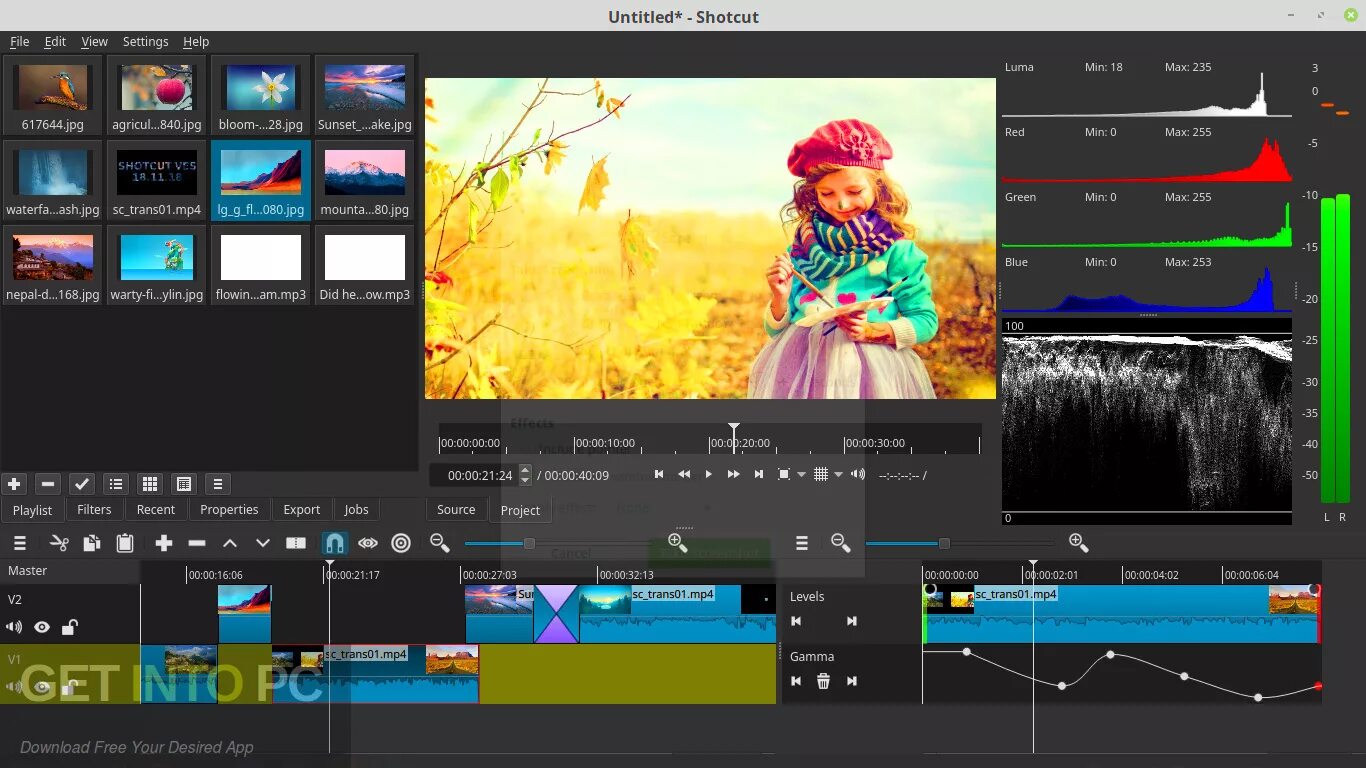Toggle the player grid overlay icon
This screenshot has height=768, width=1366.
tap(821, 474)
